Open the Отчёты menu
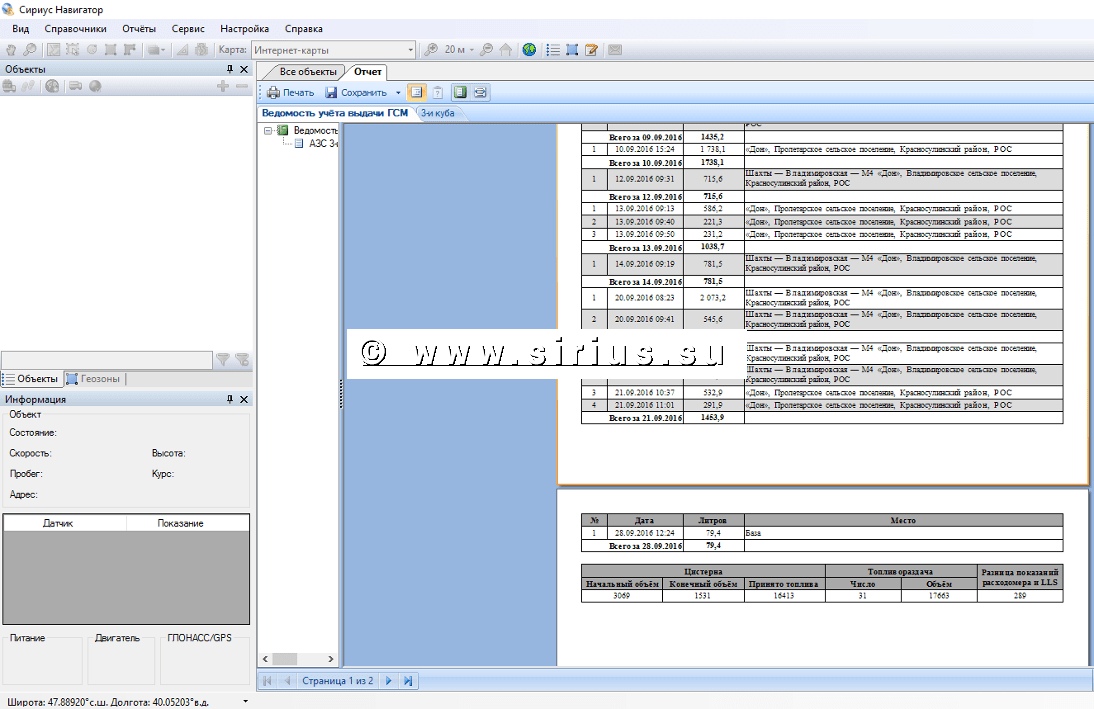The image size is (1094, 709). [x=139, y=29]
